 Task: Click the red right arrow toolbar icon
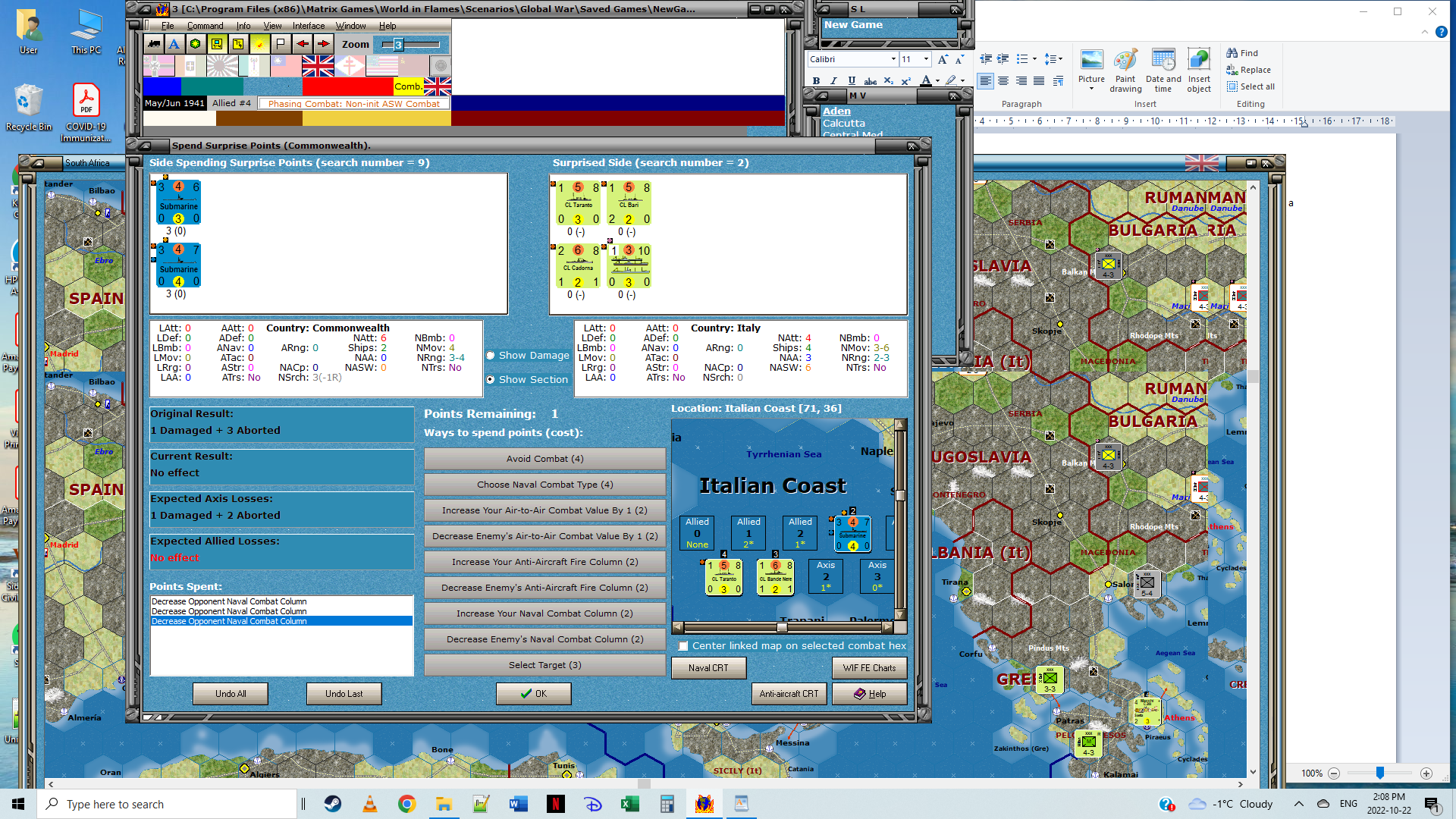[323, 44]
